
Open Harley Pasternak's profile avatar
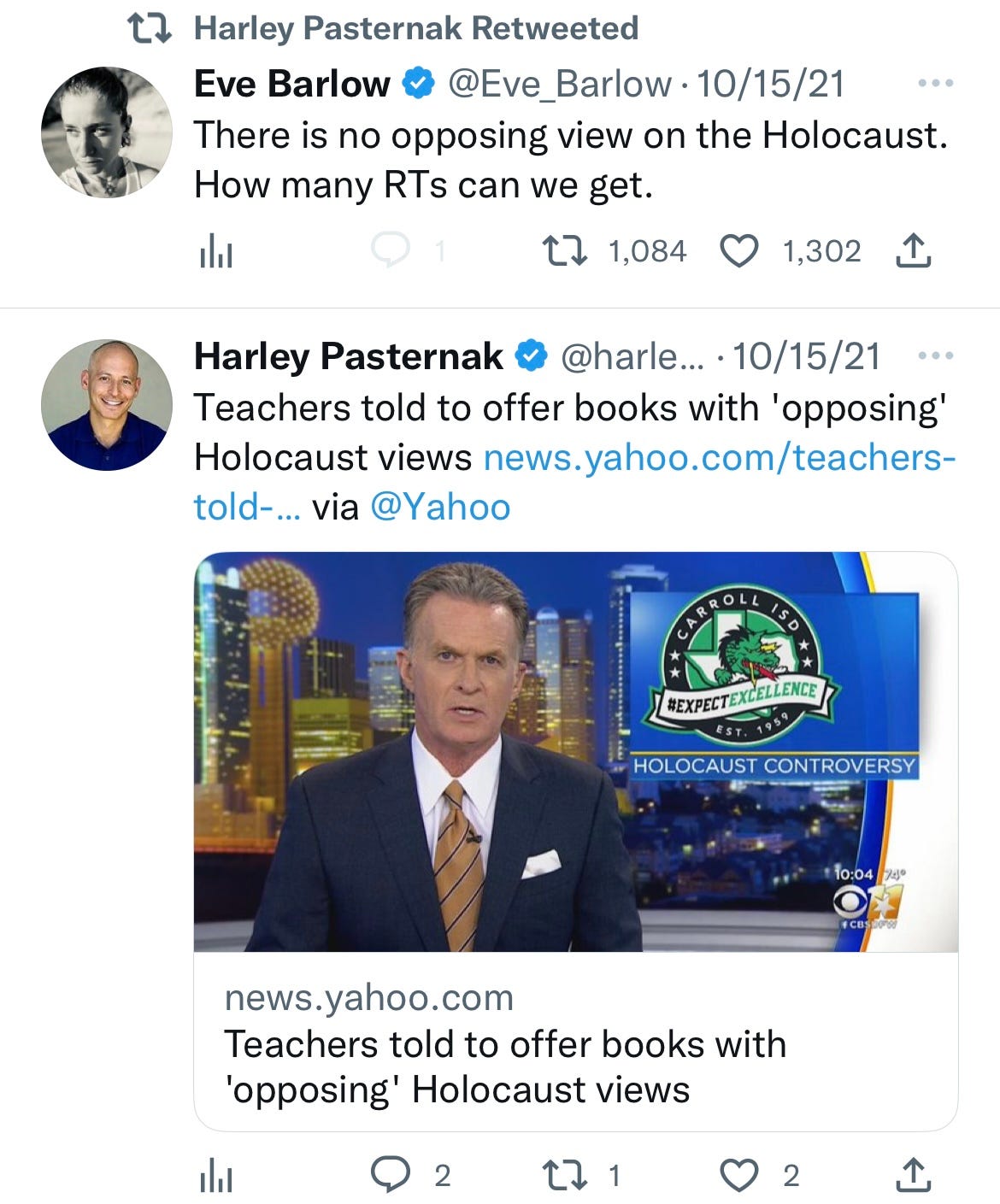pyautogui.click(x=107, y=405)
